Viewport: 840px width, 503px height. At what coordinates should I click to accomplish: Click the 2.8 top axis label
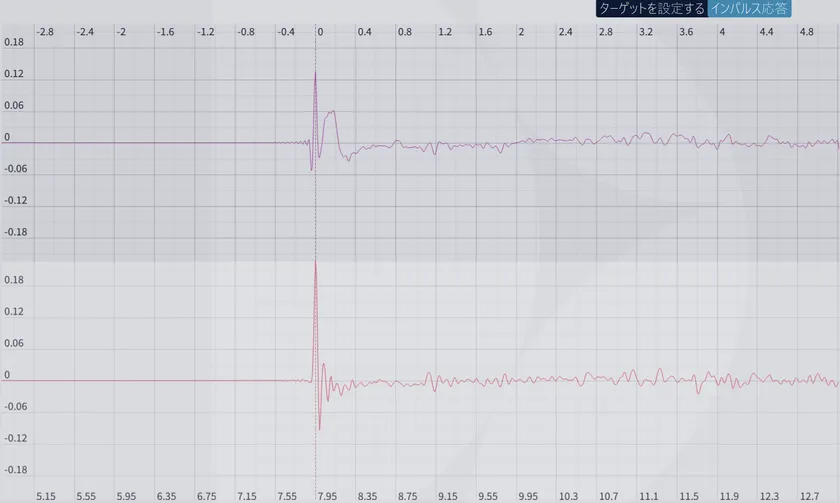pos(605,32)
